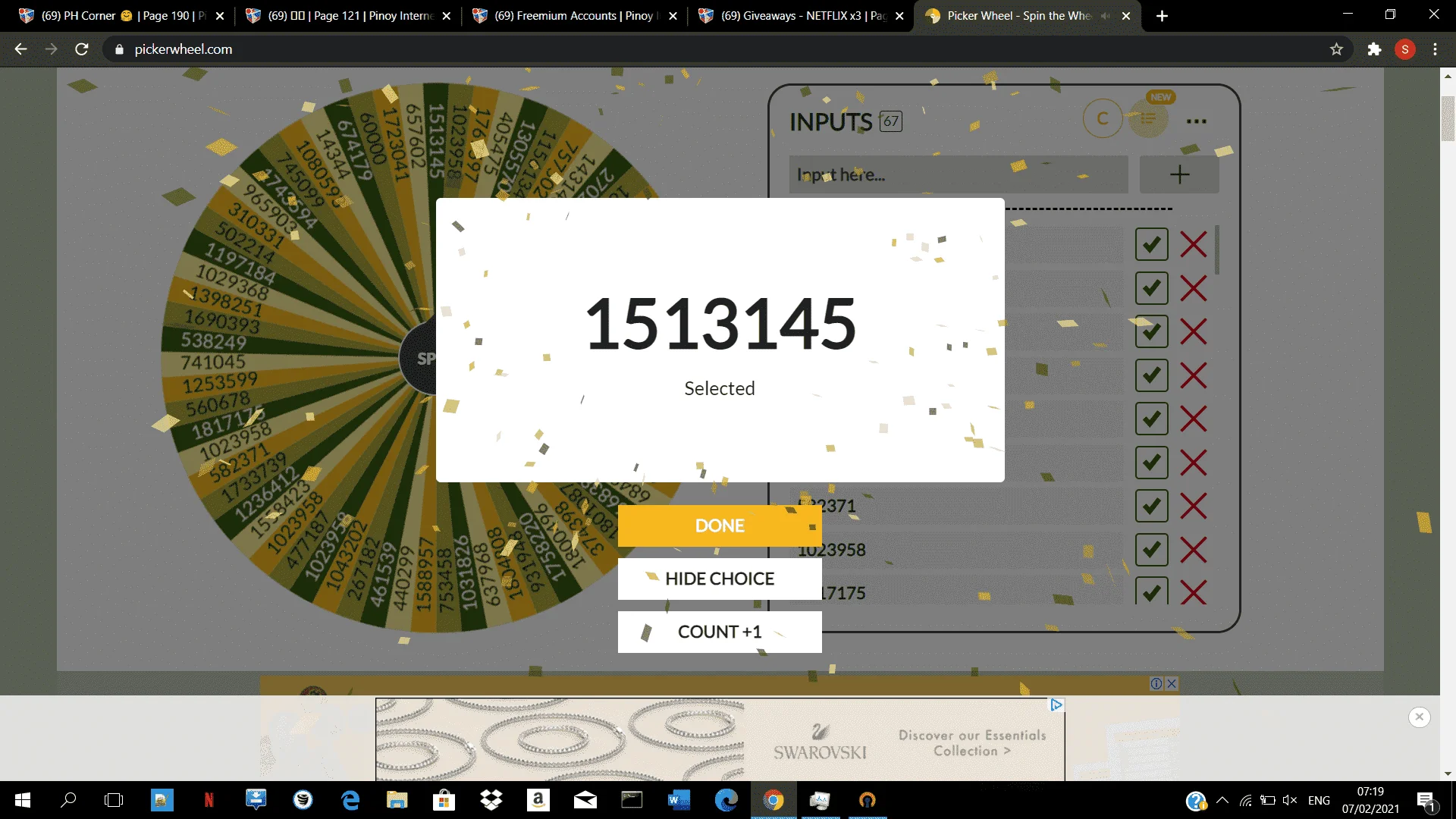Toggle the checkbox on the second input row
This screenshot has height=819, width=1456.
[1151, 288]
